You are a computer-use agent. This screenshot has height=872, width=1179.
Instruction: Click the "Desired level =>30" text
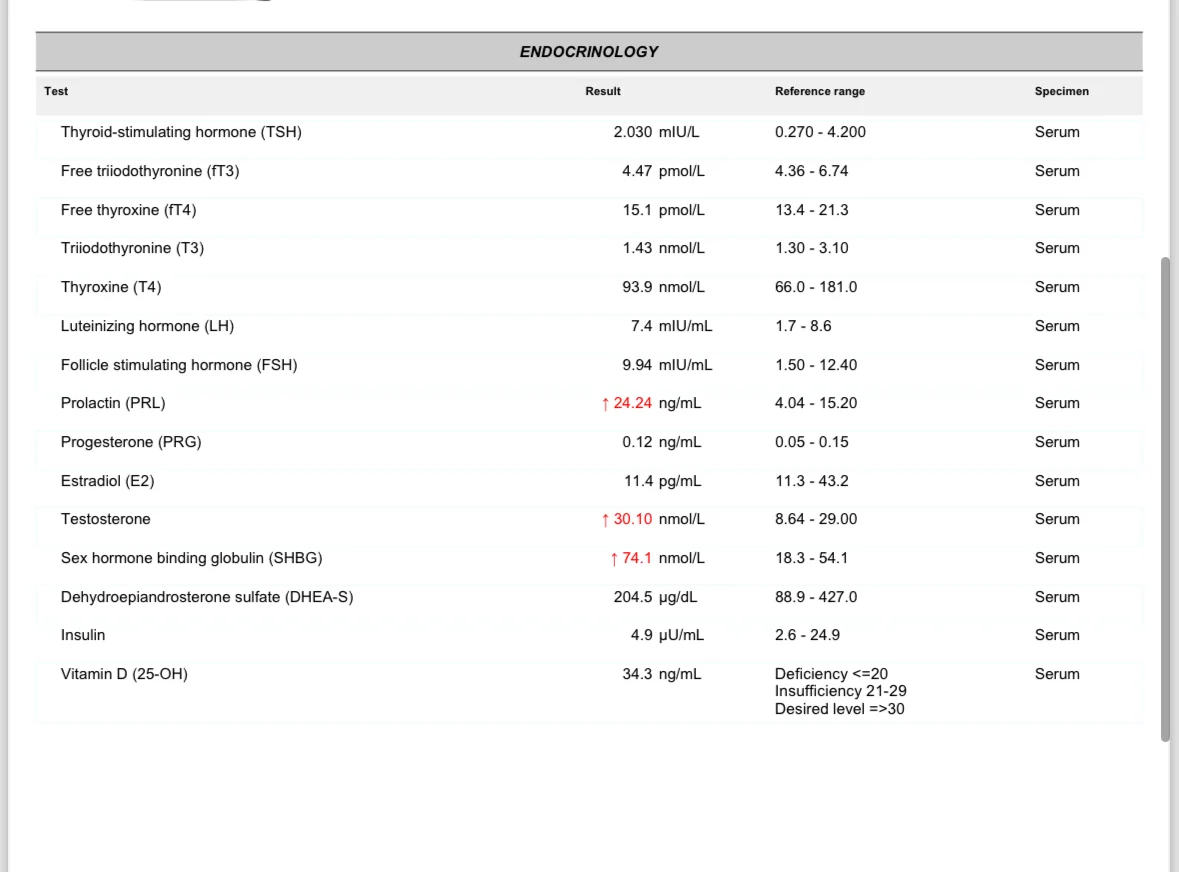pos(840,710)
